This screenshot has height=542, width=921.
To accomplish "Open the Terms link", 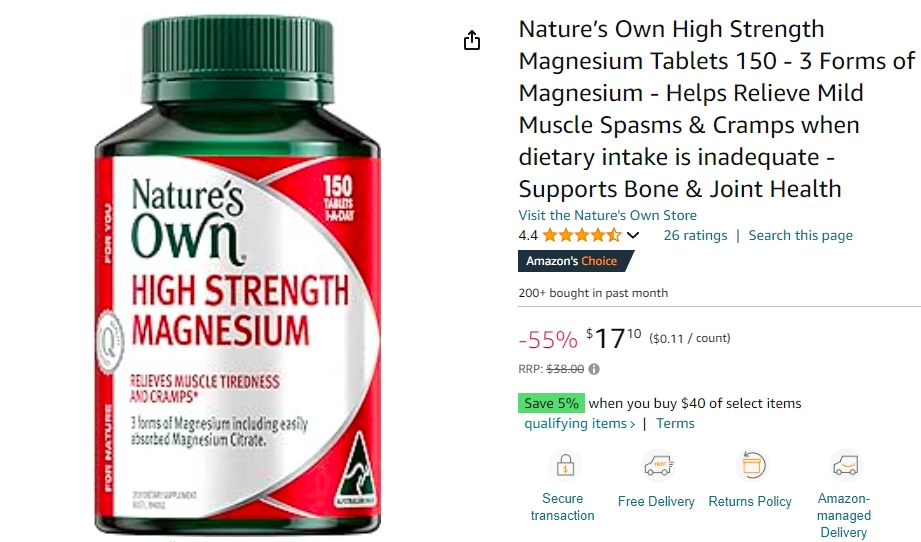I will tap(675, 423).
